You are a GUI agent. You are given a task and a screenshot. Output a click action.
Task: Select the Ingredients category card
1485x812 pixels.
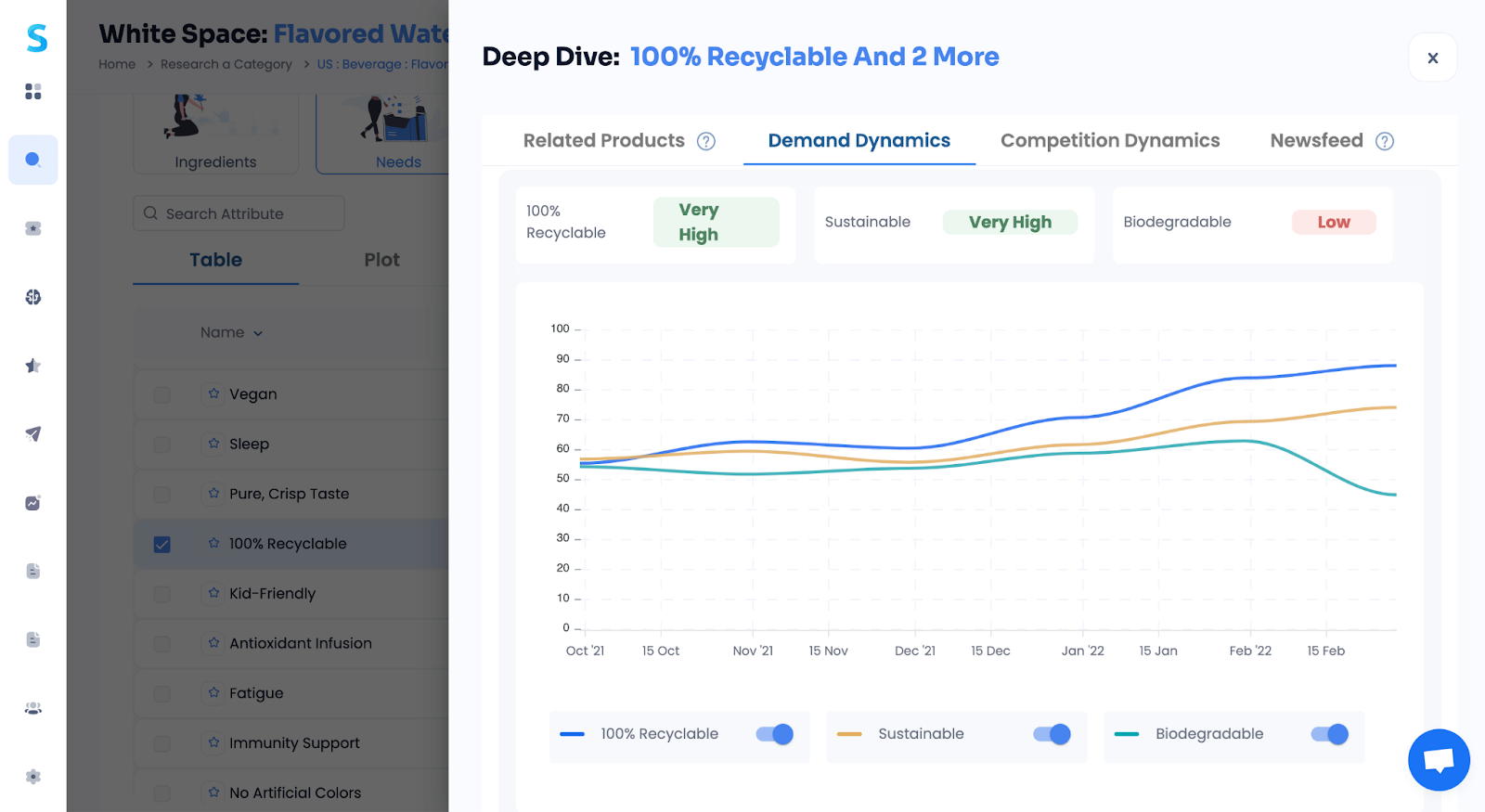point(216,133)
